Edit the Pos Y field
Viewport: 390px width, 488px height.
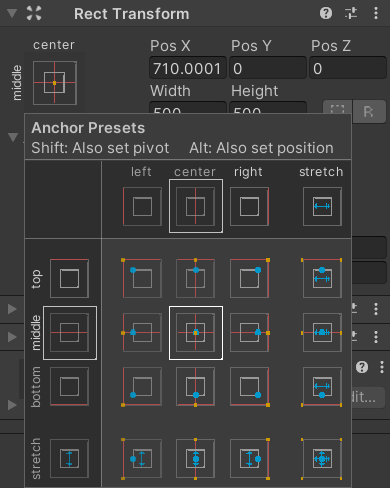click(268, 68)
